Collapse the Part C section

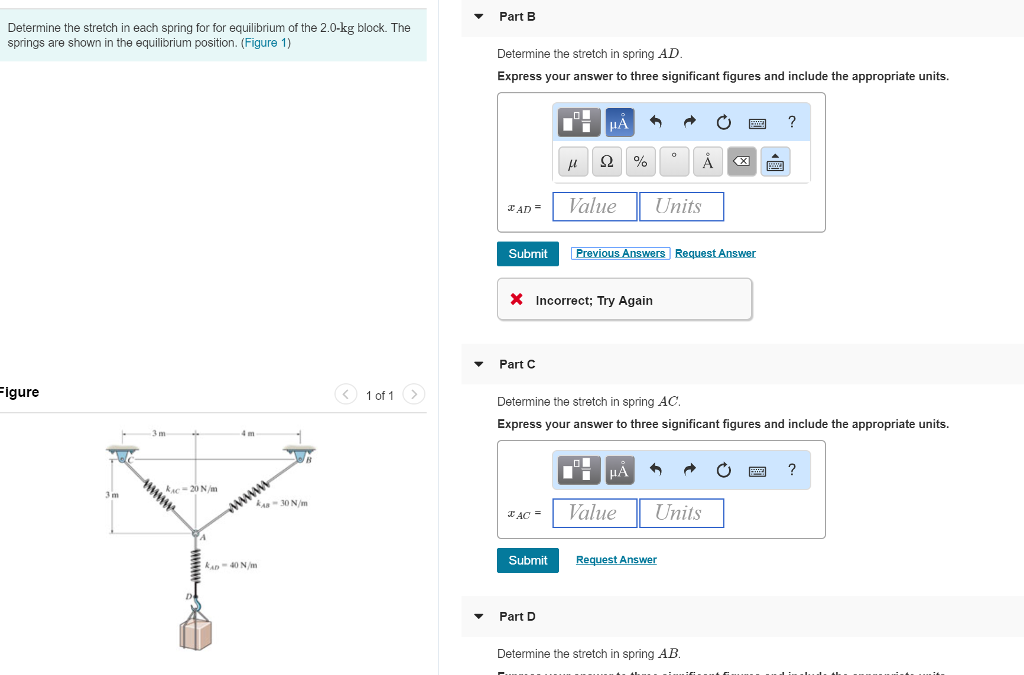478,363
